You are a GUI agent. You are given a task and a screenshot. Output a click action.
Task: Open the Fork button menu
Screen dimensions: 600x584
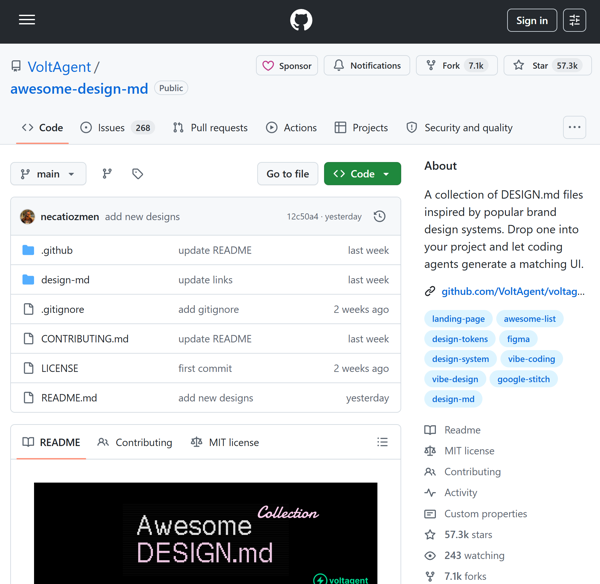pyautogui.click(x=455, y=66)
